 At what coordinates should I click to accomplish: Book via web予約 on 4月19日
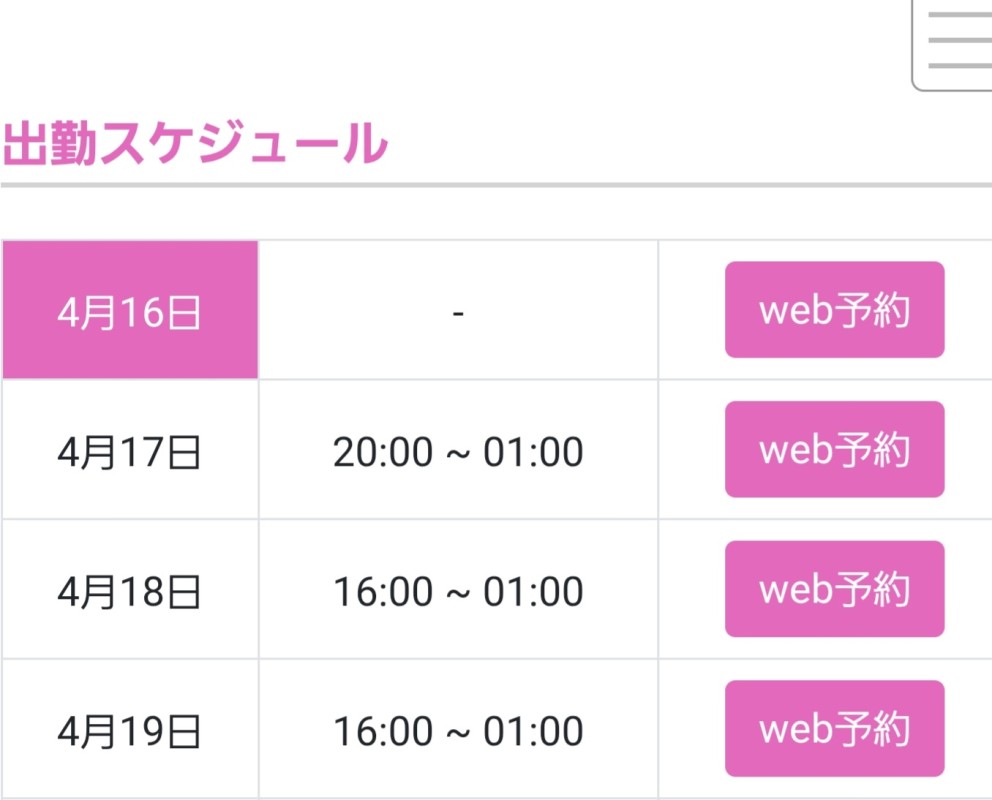tap(834, 729)
